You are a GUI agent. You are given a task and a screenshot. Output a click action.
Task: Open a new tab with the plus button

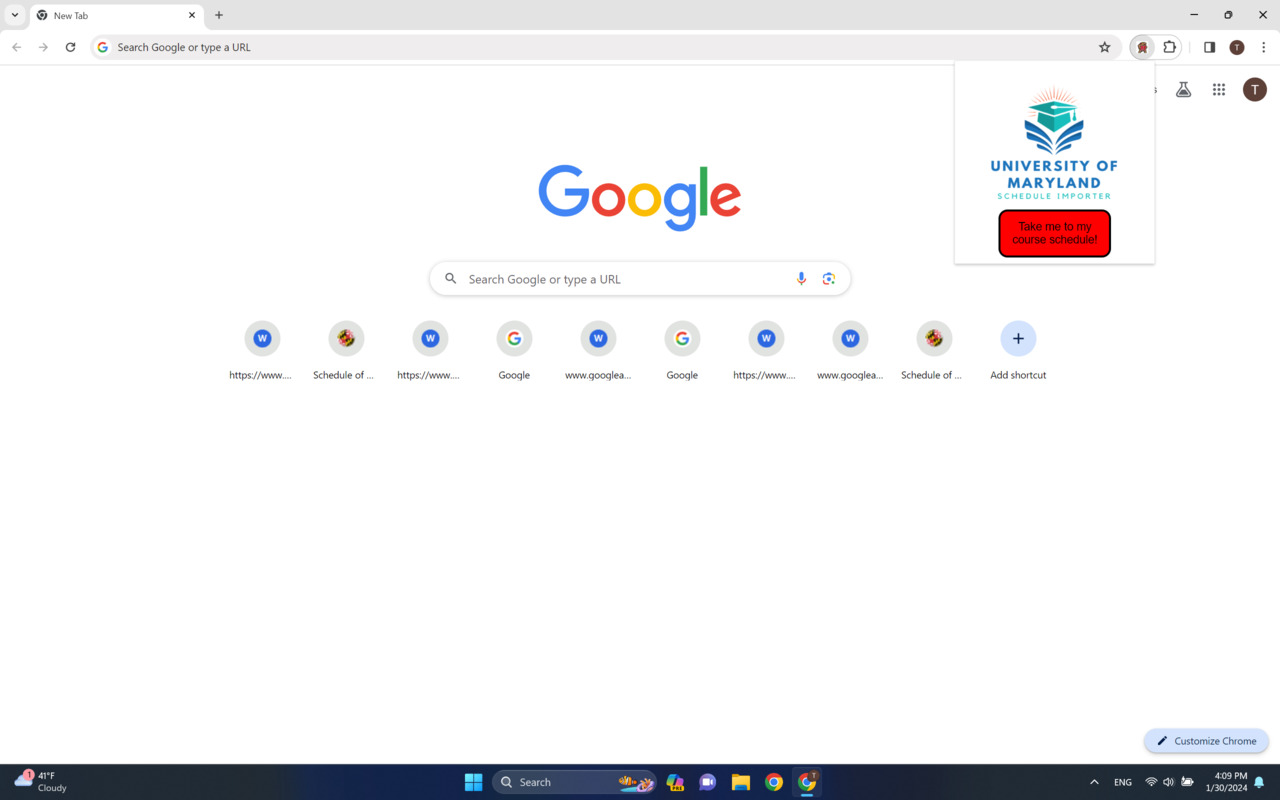pos(218,15)
